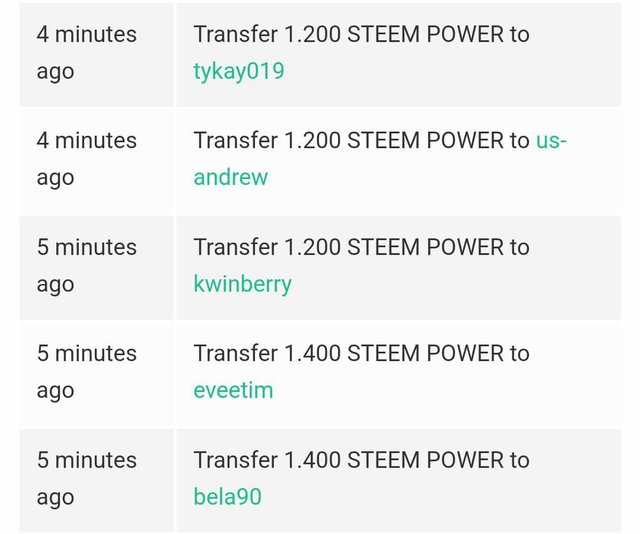Select the timestamp for the us-andrew transfer

click(87, 159)
